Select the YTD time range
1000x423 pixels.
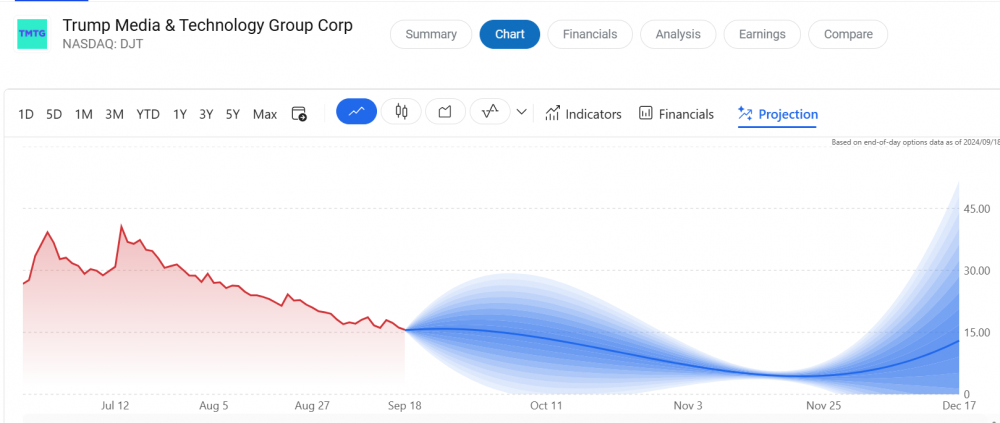point(148,114)
